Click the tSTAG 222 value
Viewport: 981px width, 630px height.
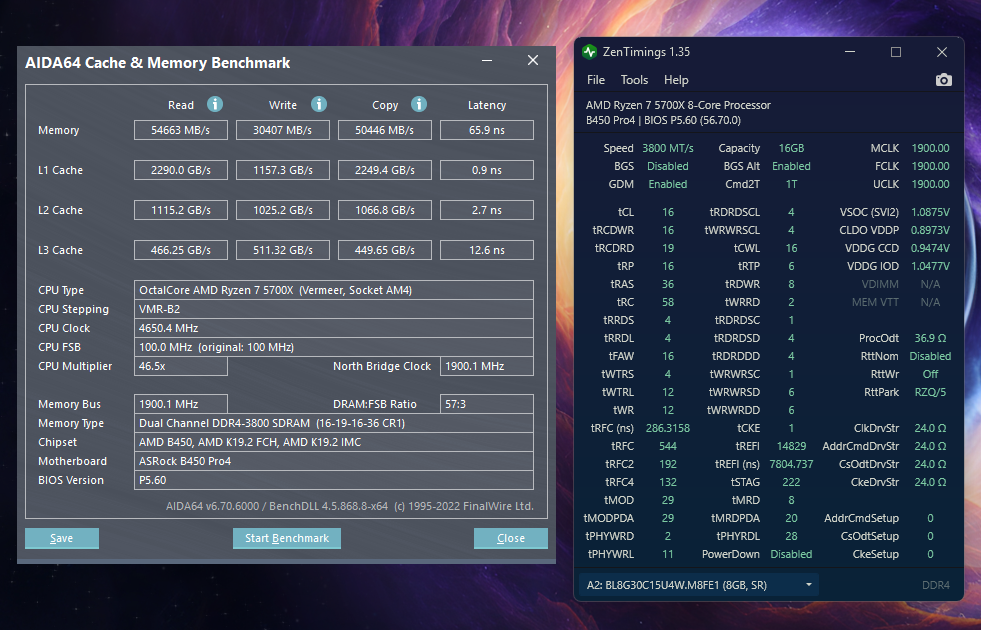tap(791, 482)
